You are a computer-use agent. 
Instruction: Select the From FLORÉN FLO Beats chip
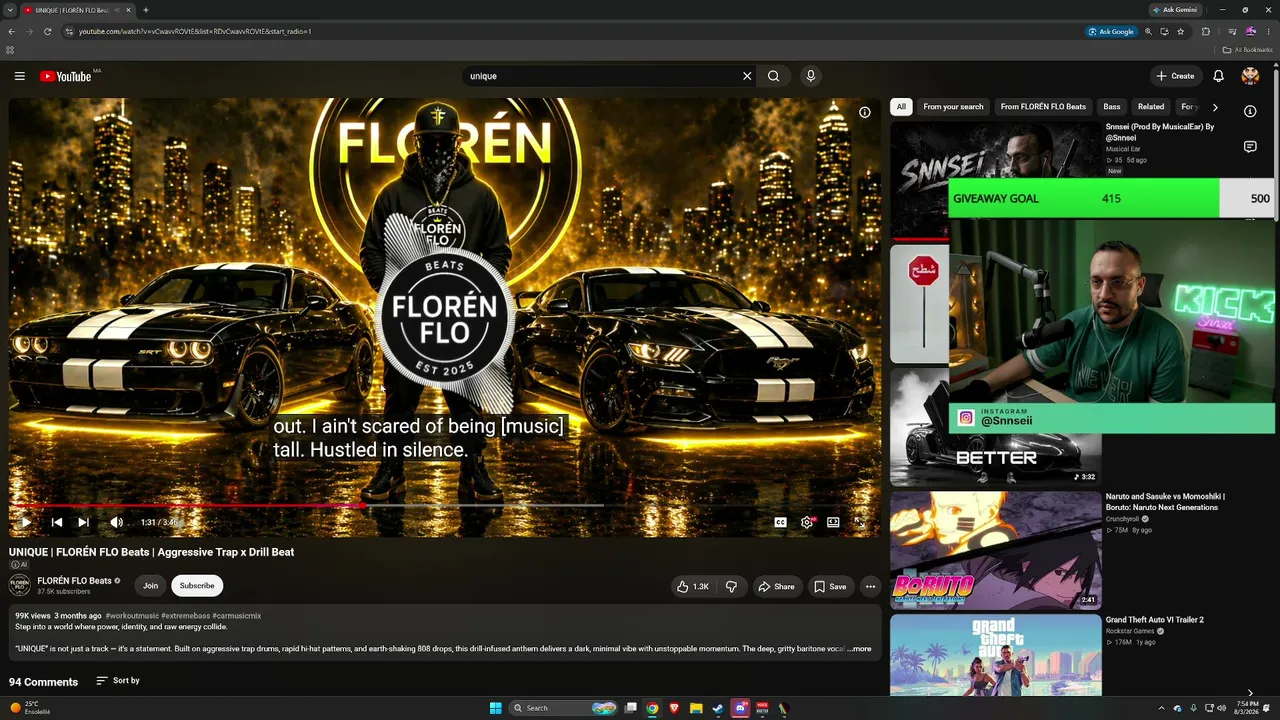[x=1043, y=107]
